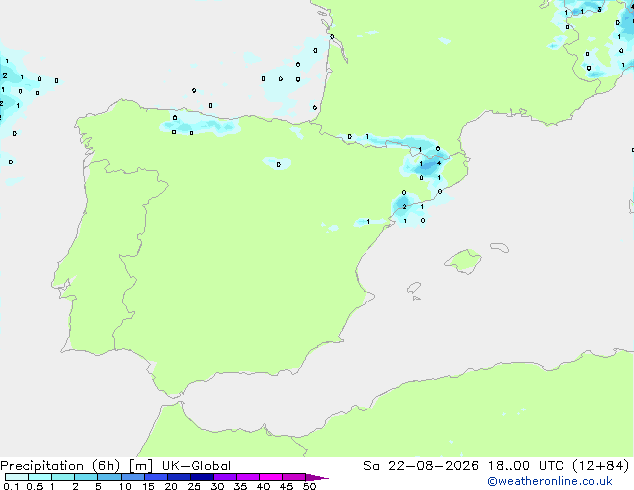Click the 25–30 navy legend box
Screen dimensions: 634x490
pyautogui.click(x=202, y=477)
